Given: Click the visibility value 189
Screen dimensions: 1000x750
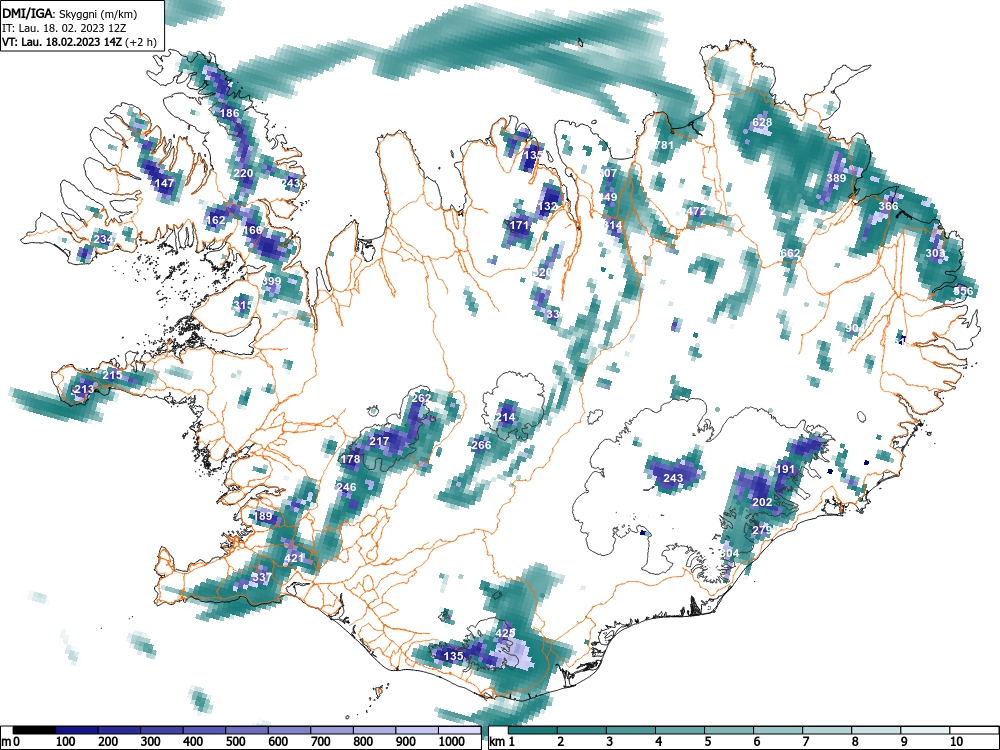Looking at the screenshot, I should pos(263,516).
